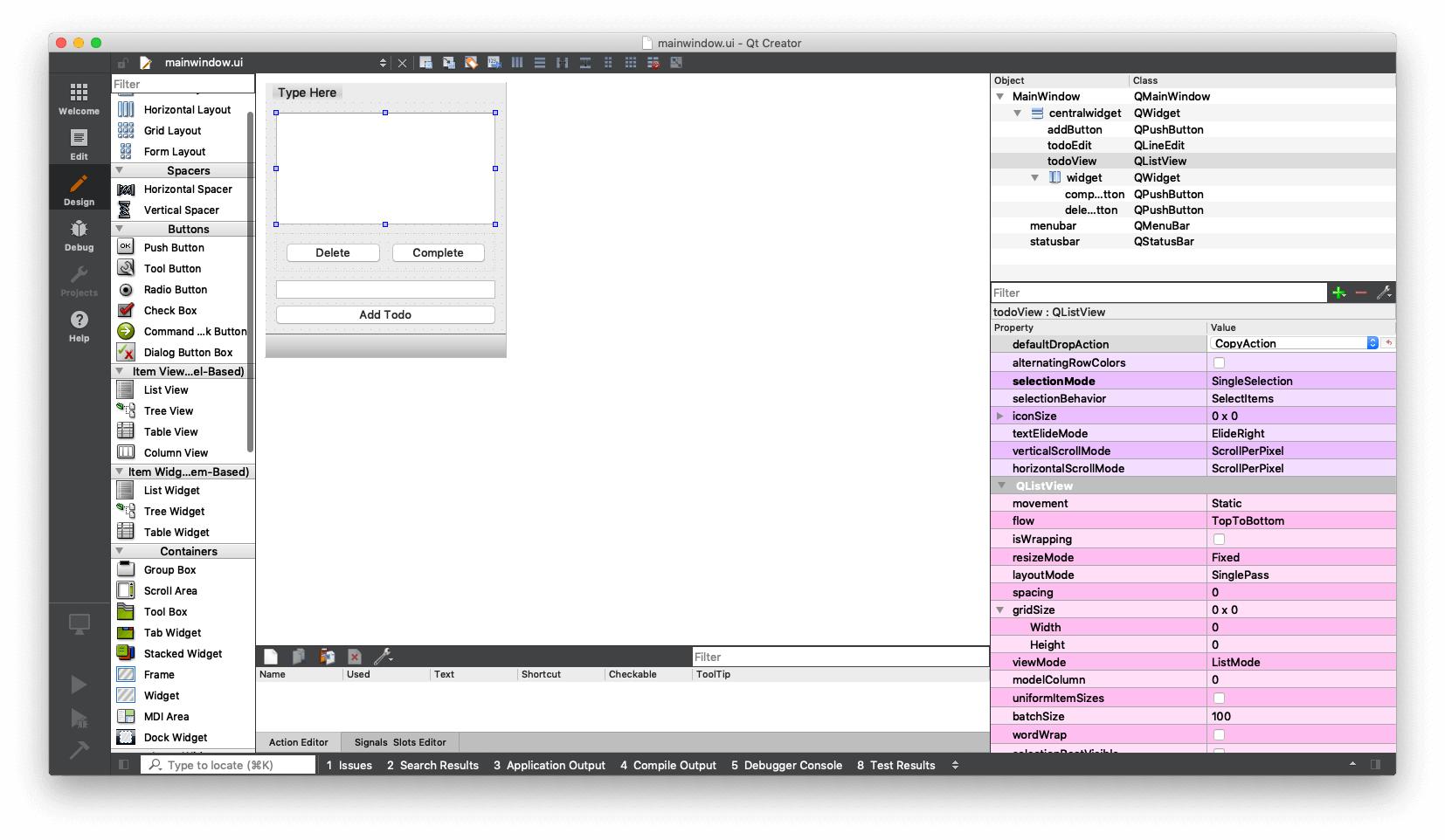The image size is (1445, 840).
Task: Toggle isWrapping checkbox
Action: tap(1219, 539)
